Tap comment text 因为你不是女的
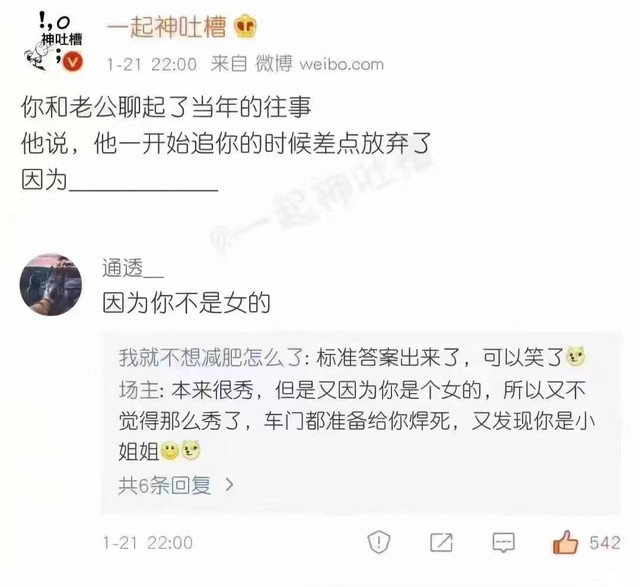 (x=187, y=303)
